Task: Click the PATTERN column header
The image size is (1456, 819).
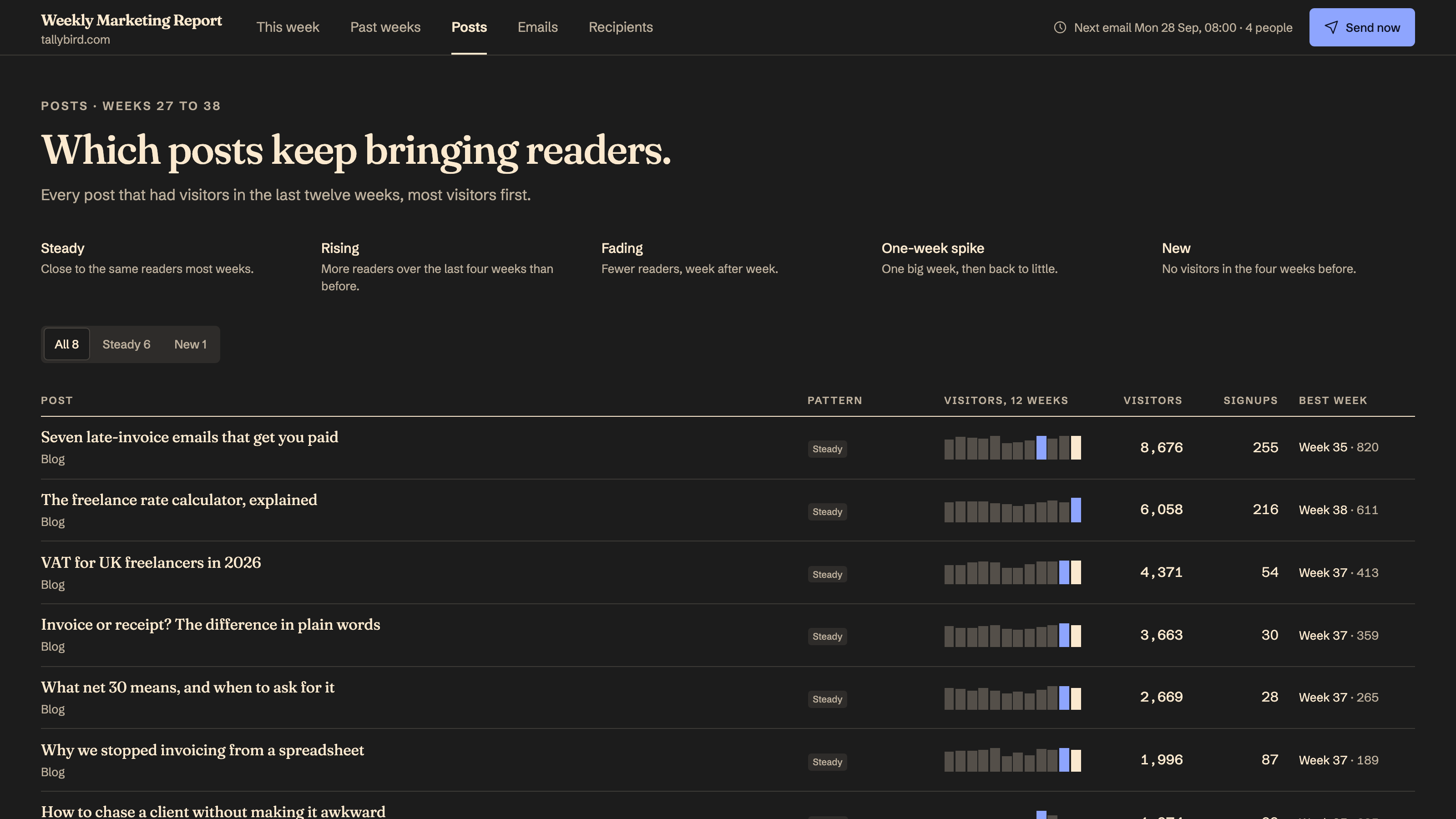Action: click(835, 400)
